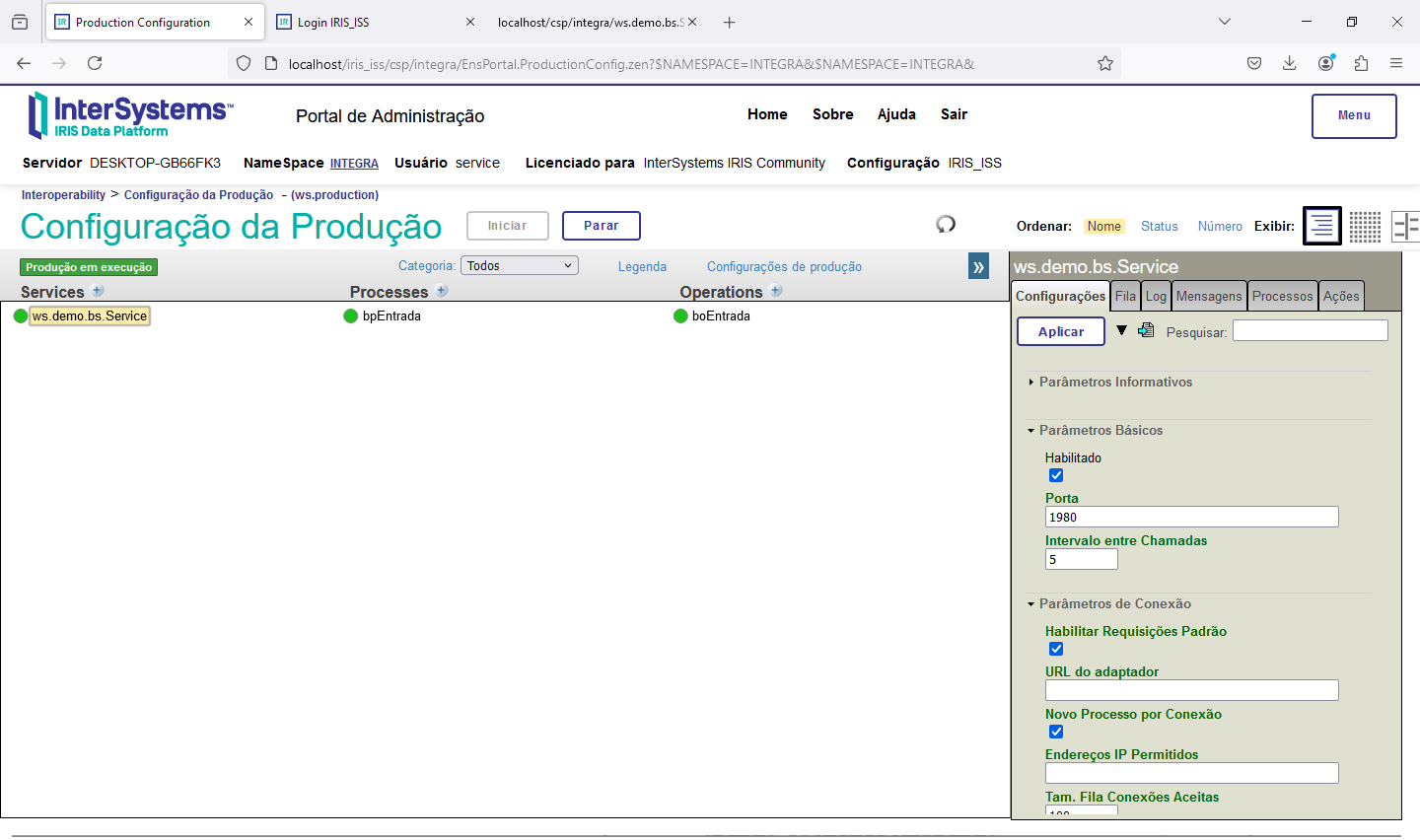Open the Log tab
1420x840 pixels.
point(1156,296)
